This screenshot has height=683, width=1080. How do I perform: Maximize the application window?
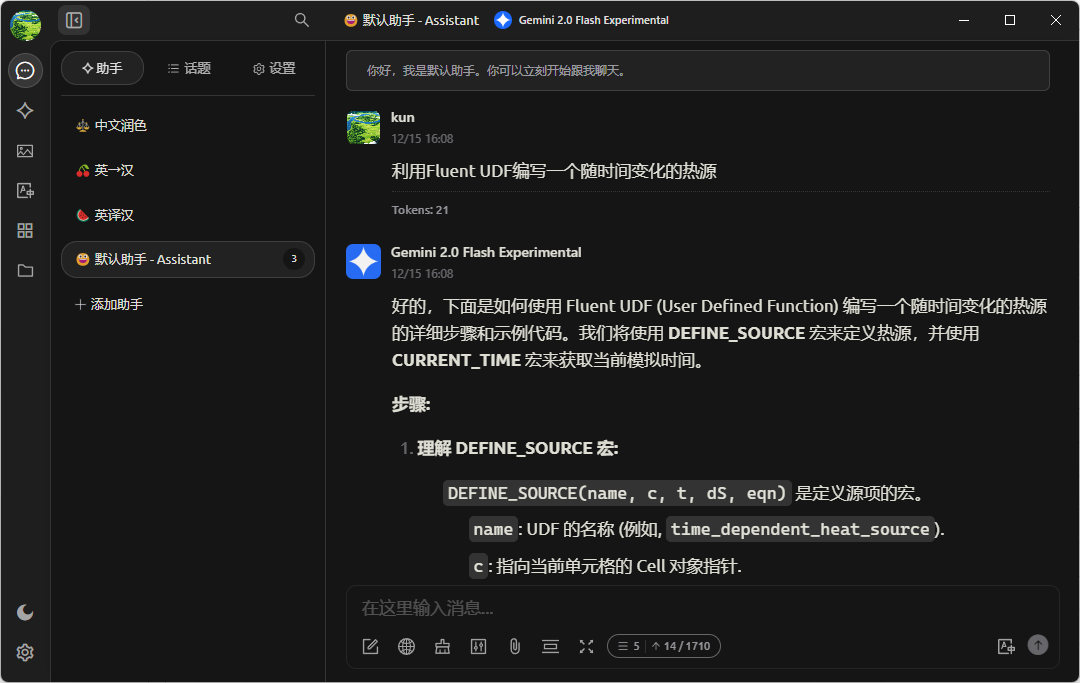pyautogui.click(x=1010, y=20)
